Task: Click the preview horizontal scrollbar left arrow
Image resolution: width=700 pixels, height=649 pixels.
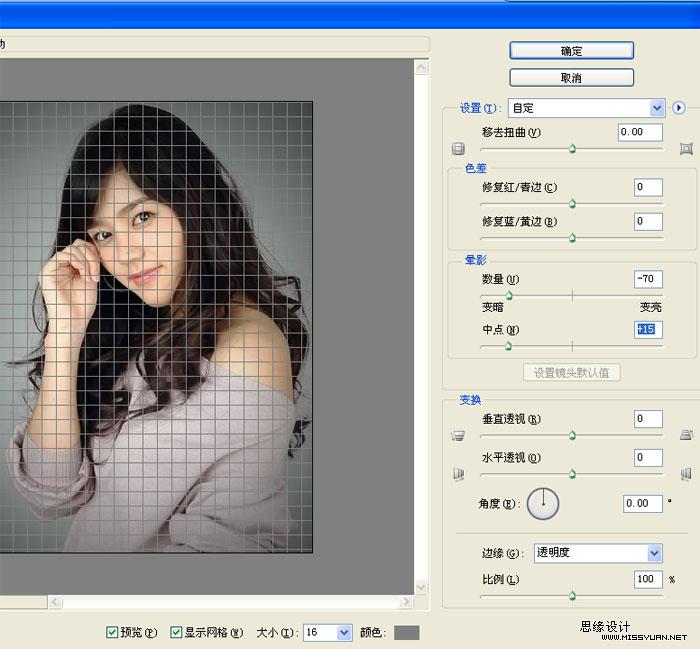Action: [x=55, y=602]
